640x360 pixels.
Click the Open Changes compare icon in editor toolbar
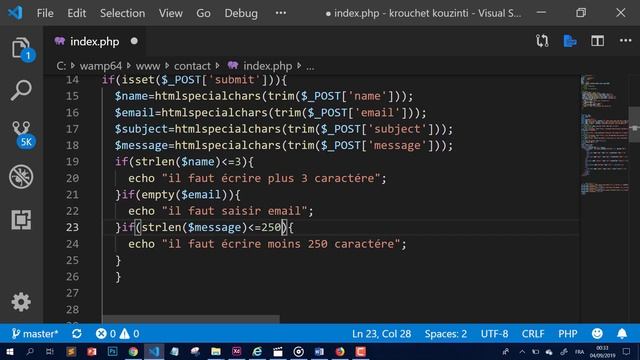[x=542, y=41]
